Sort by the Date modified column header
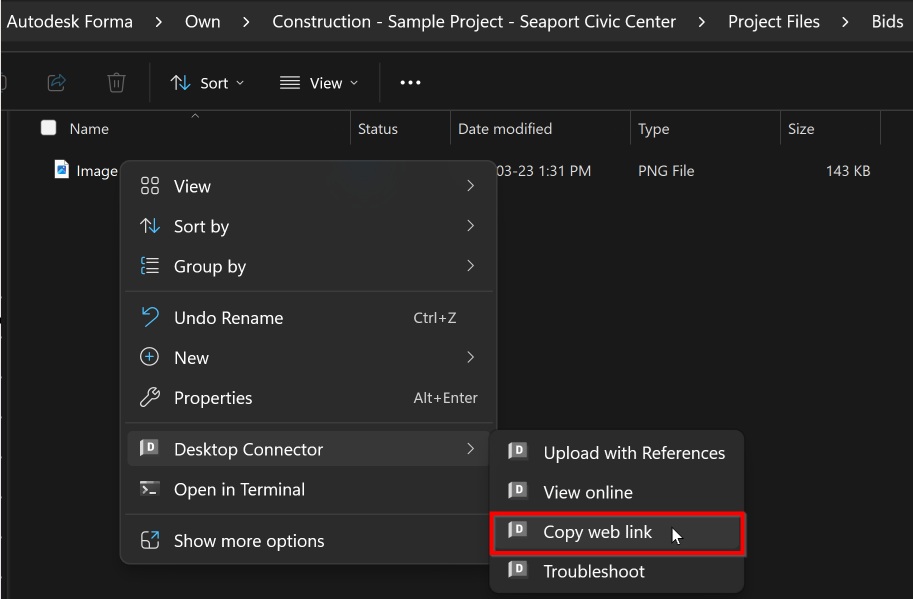This screenshot has width=913, height=599. (x=505, y=129)
